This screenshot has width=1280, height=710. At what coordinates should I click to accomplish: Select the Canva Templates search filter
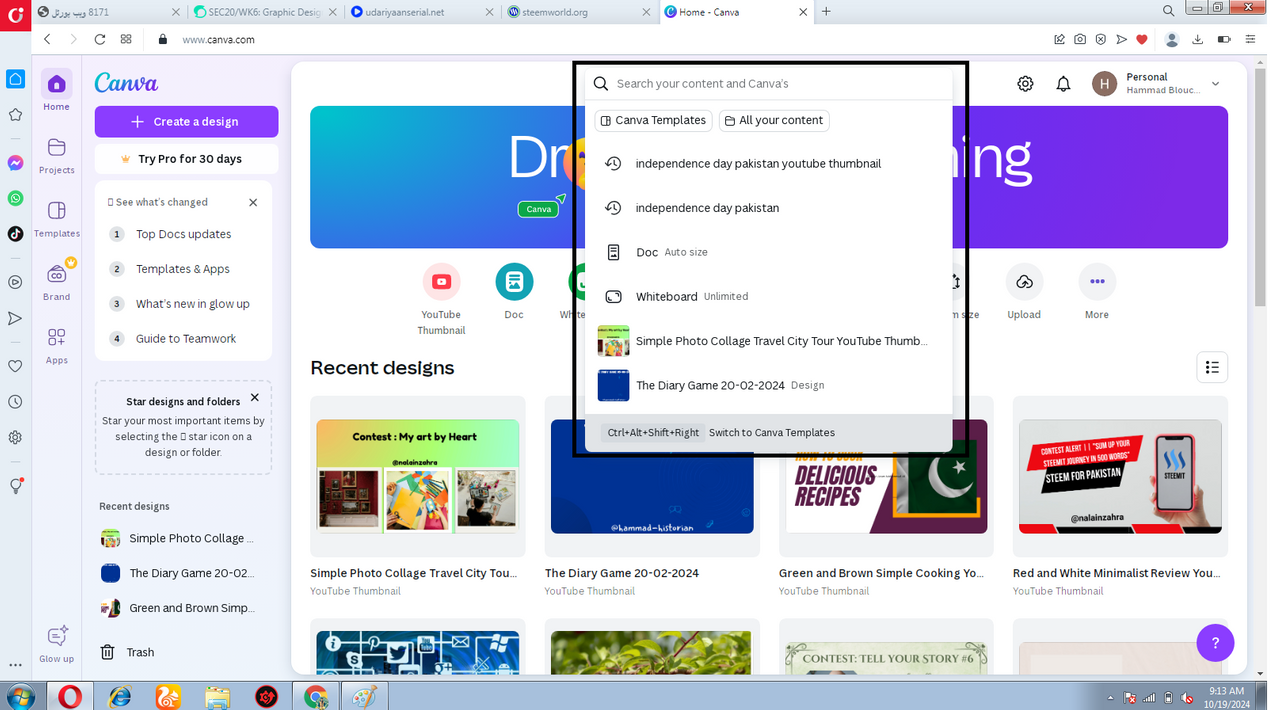click(653, 120)
